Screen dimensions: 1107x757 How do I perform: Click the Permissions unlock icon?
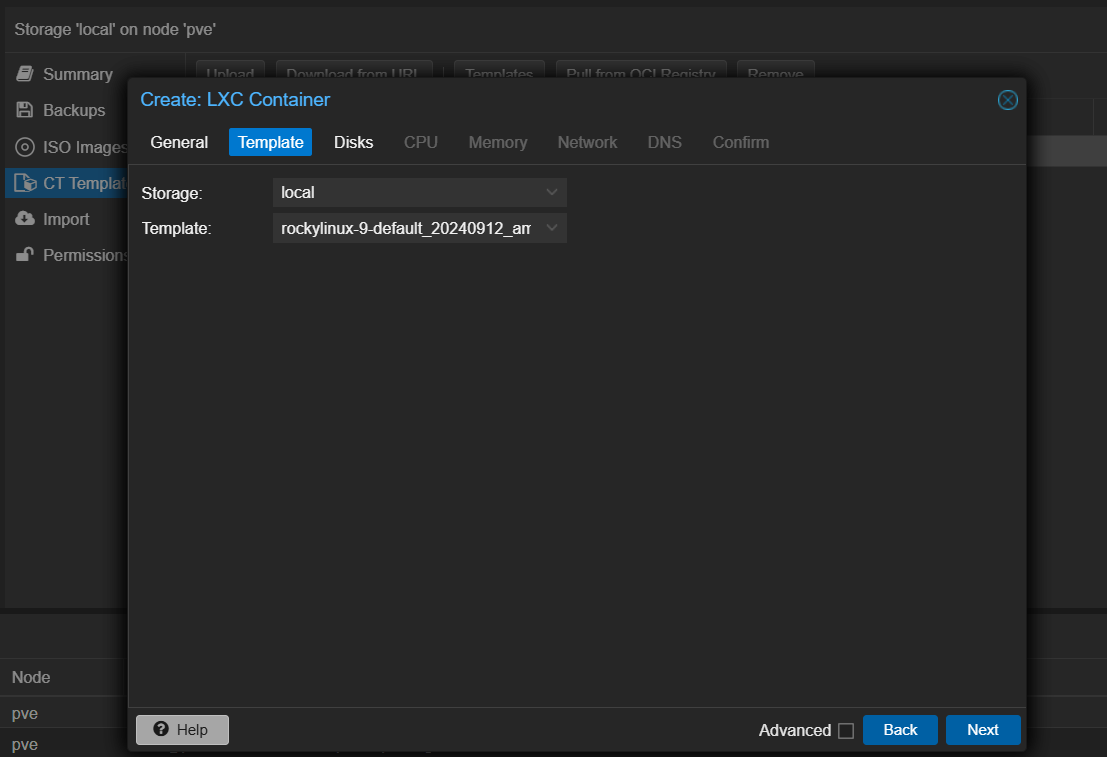tap(25, 254)
